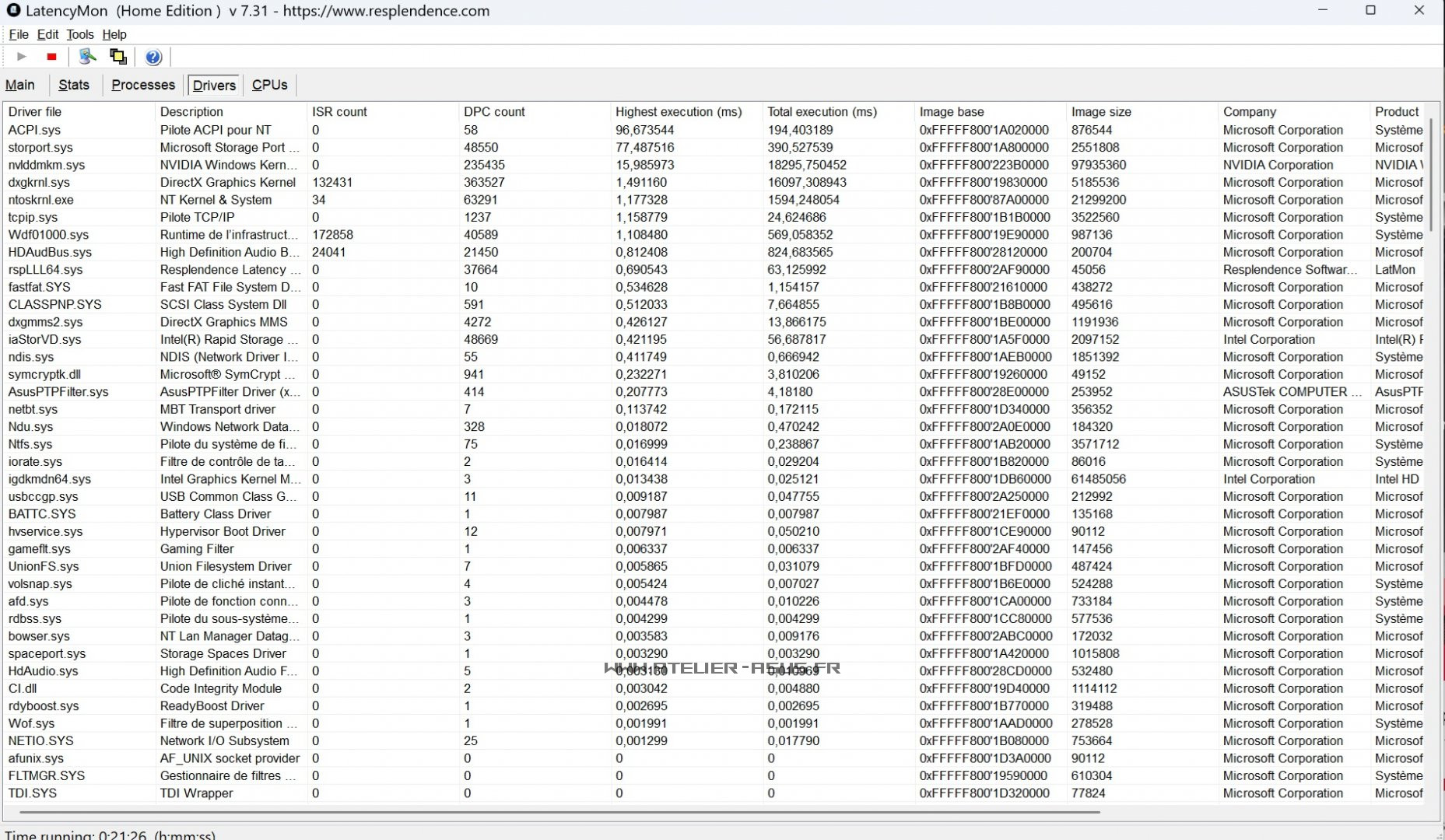
Task: Select the nvlddmkm.sys driver row
Action: [47, 165]
